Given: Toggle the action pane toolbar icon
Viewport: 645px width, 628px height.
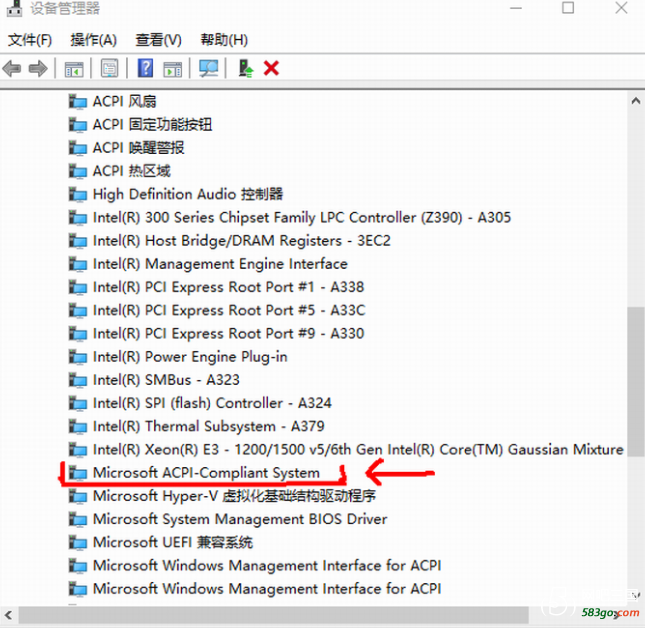Looking at the screenshot, I should click(173, 69).
